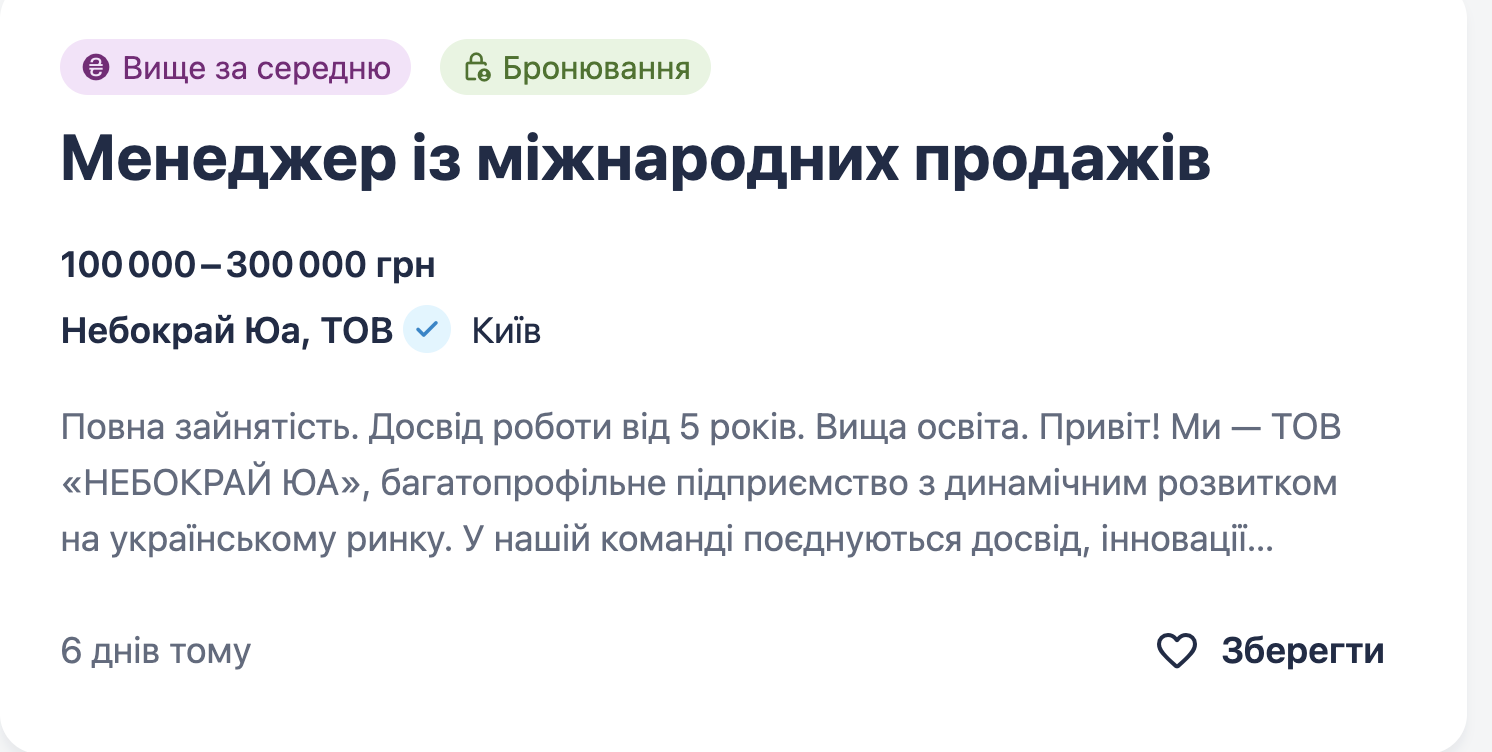
Task: Click the lock icon in the Бронювання badge
Action: pos(477,68)
